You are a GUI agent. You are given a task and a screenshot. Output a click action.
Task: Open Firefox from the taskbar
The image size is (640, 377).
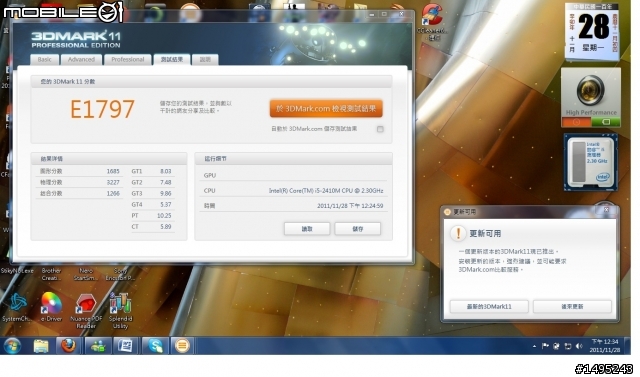[69, 346]
